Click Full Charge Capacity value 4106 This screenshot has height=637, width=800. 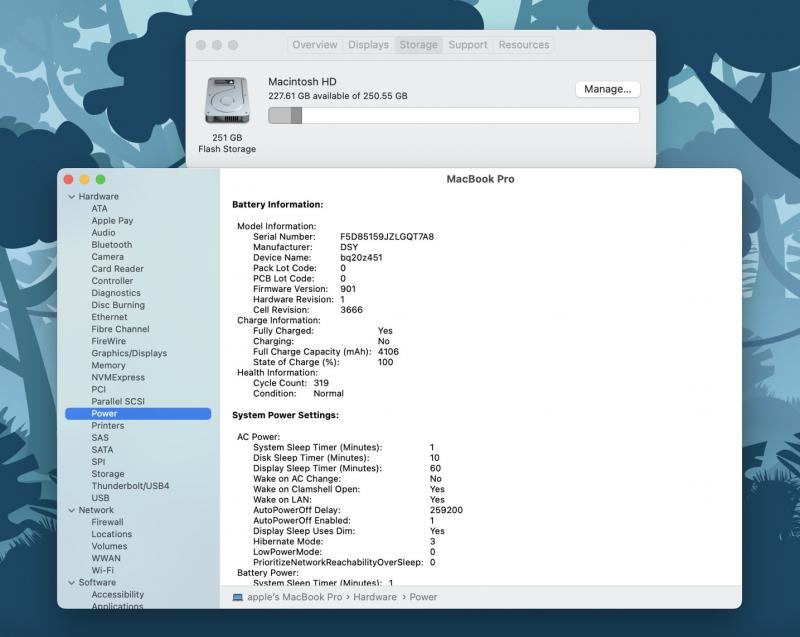coord(388,352)
